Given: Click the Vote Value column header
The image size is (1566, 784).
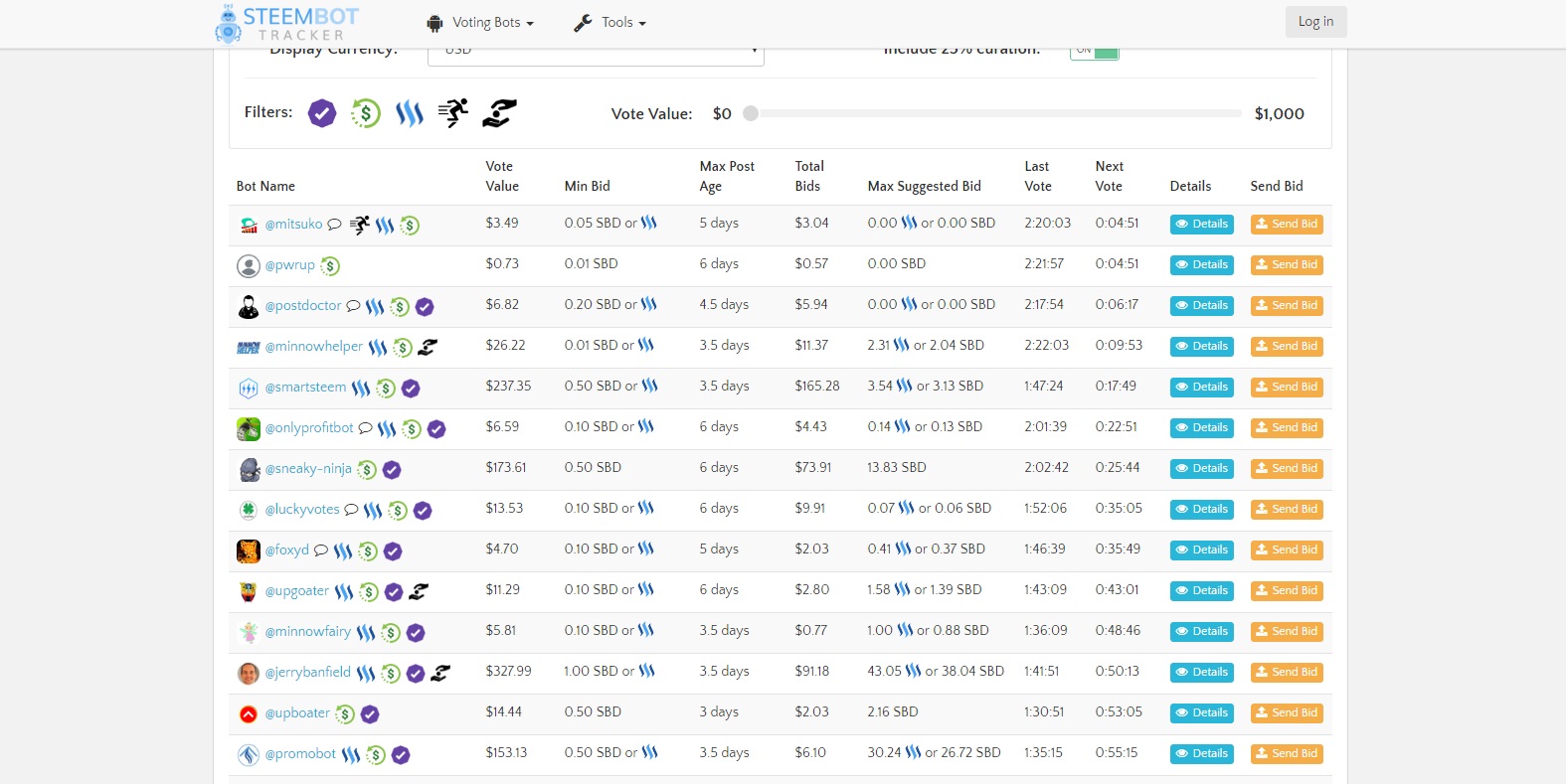Looking at the screenshot, I should pyautogui.click(x=502, y=176).
